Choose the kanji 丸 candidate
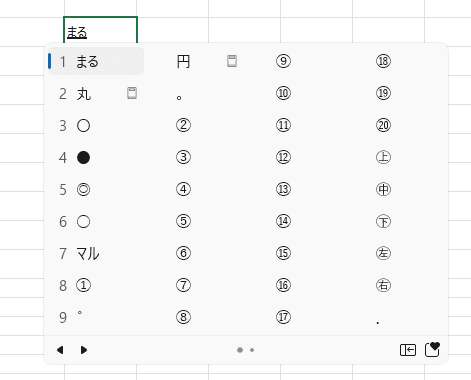 point(84,94)
